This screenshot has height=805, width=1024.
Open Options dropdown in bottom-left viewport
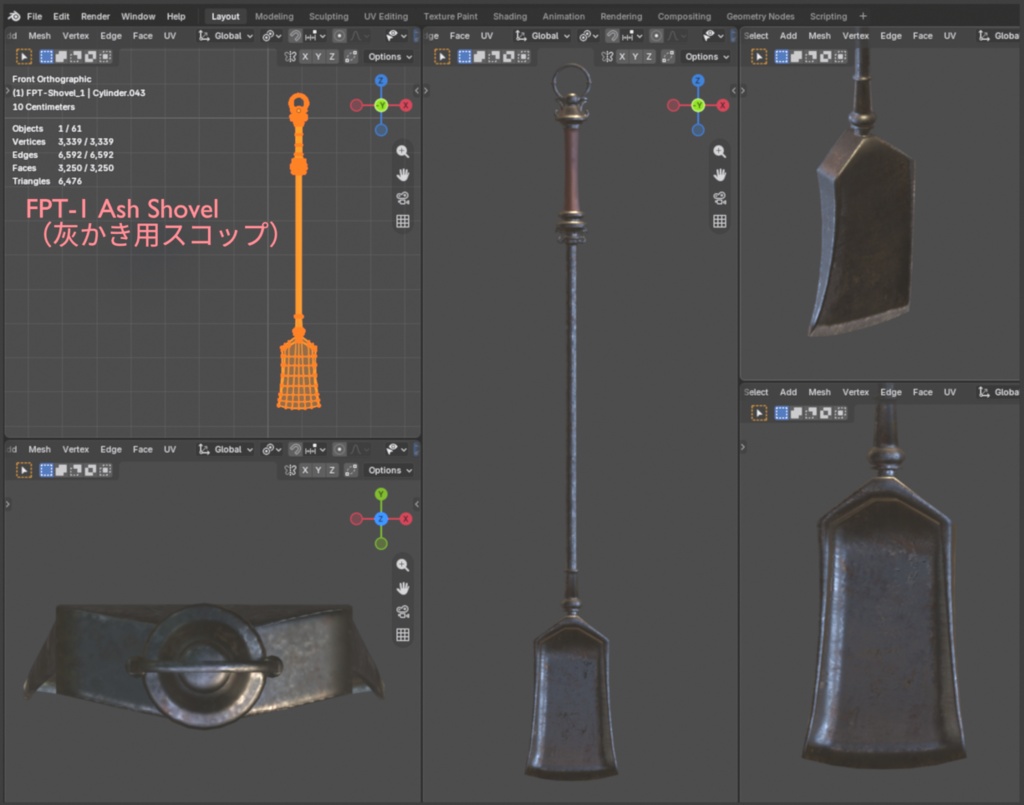[x=390, y=470]
